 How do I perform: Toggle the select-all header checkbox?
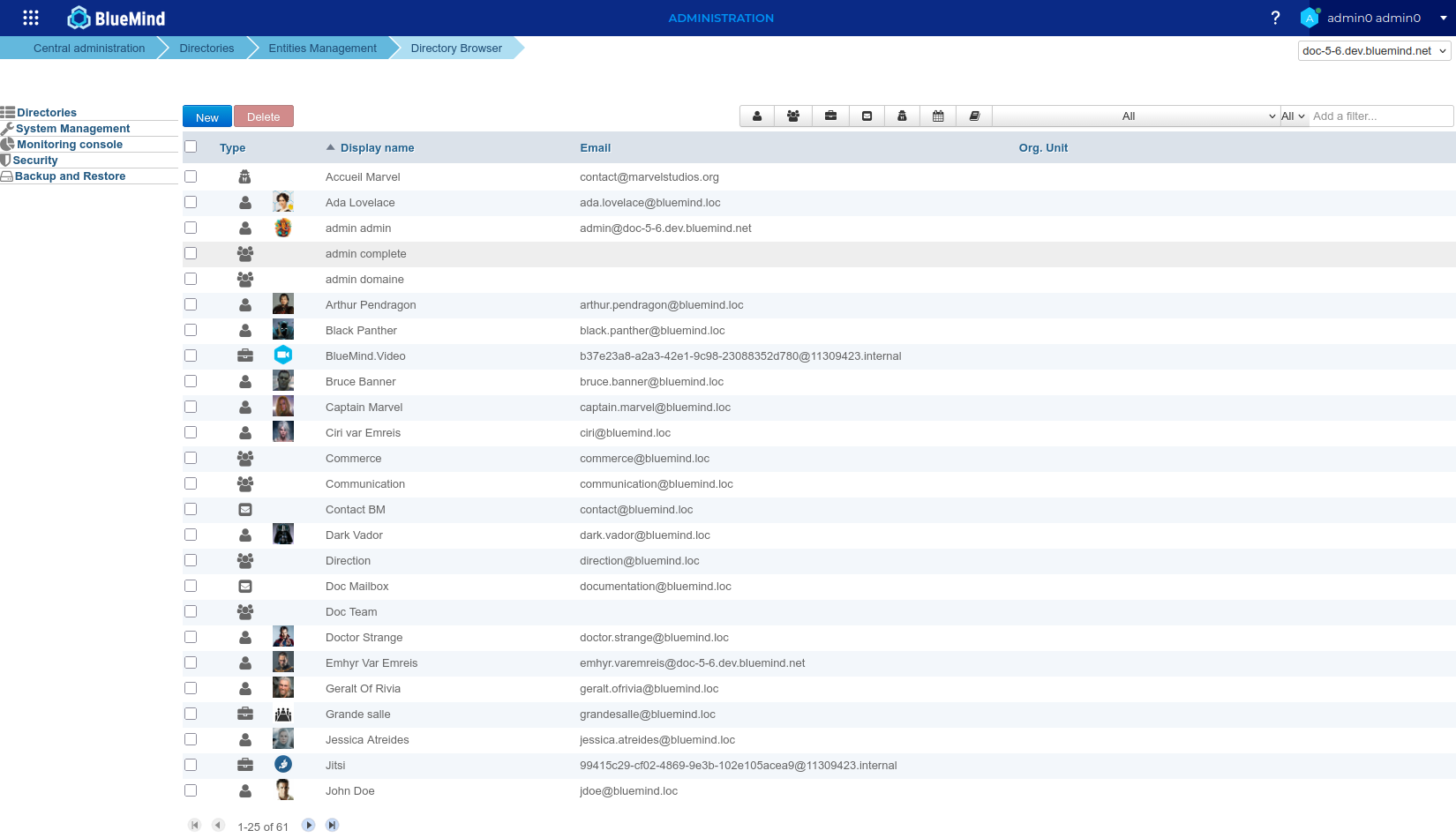[x=191, y=147]
